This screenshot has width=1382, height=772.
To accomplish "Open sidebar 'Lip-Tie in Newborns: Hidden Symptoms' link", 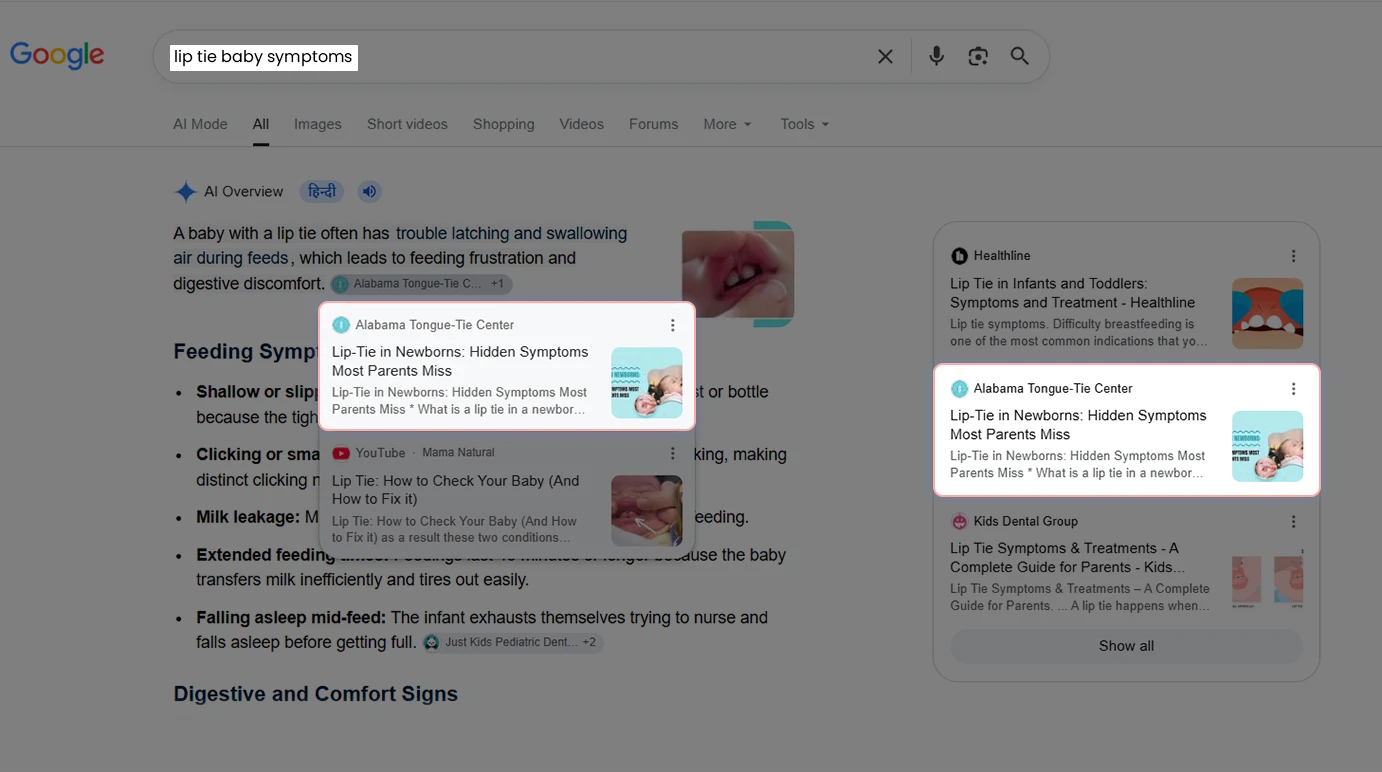I will (x=1078, y=425).
